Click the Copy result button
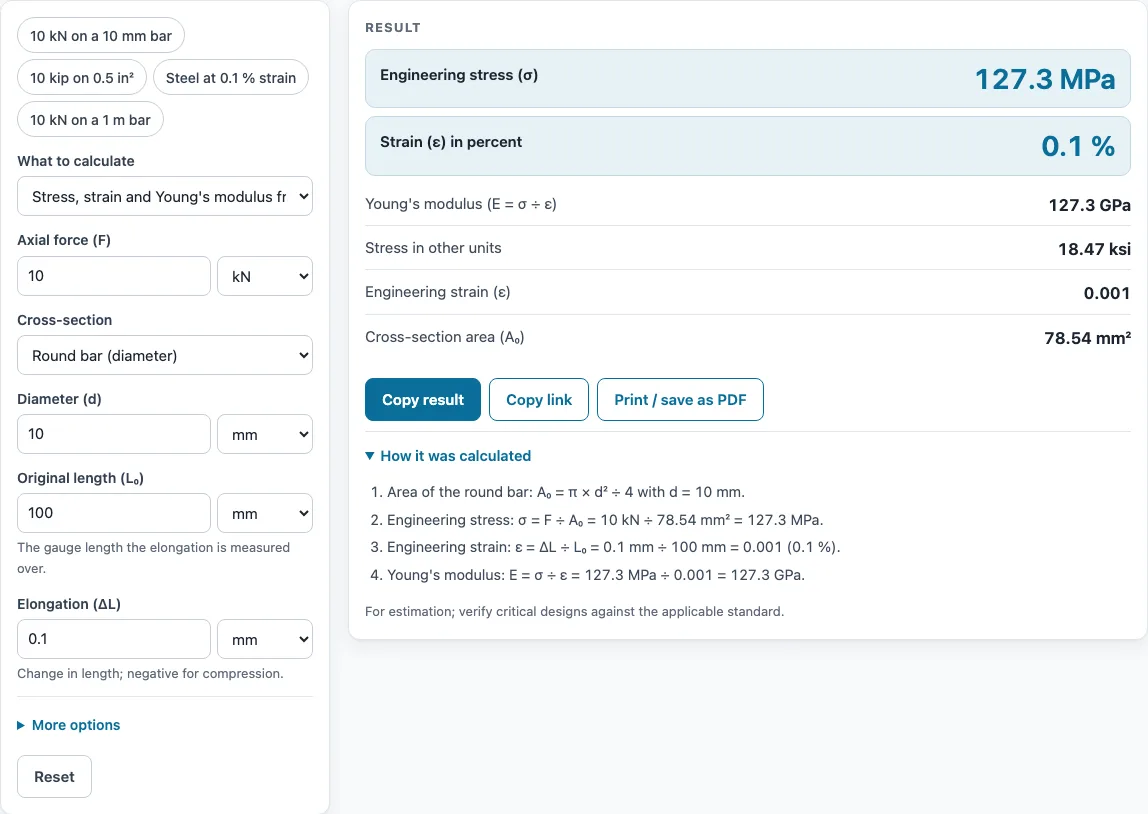The image size is (1148, 814). 423,400
